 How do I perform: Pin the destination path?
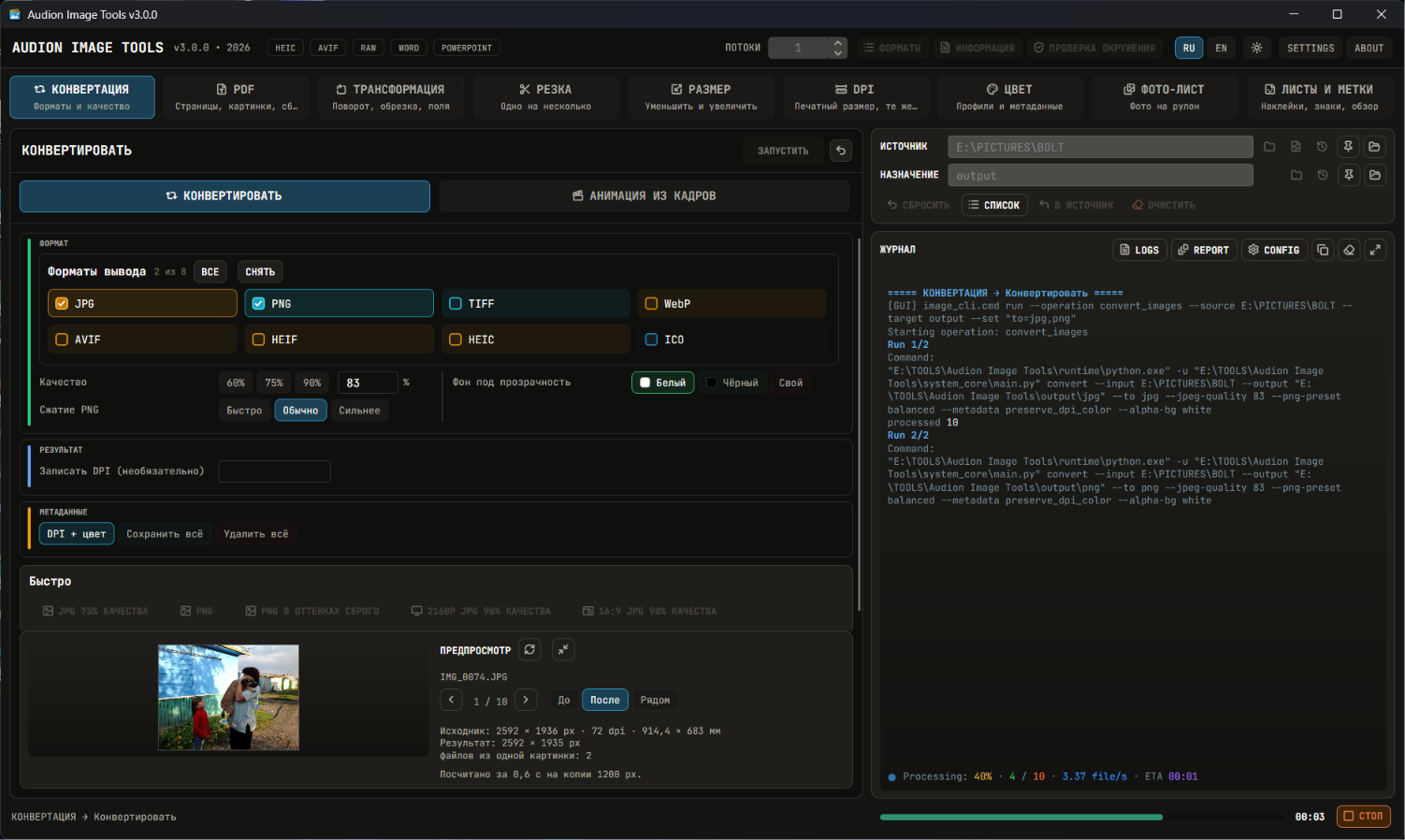click(x=1348, y=175)
